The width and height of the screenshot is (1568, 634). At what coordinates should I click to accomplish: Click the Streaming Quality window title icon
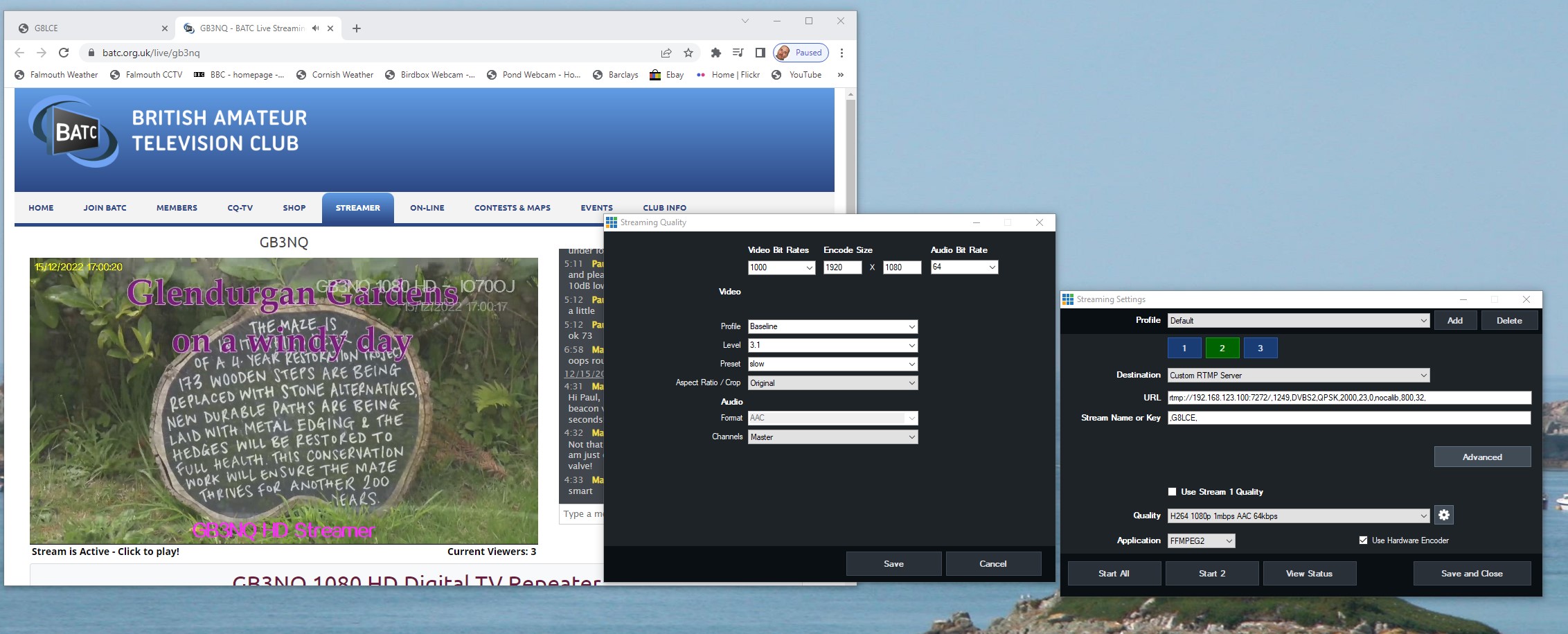[x=612, y=222]
